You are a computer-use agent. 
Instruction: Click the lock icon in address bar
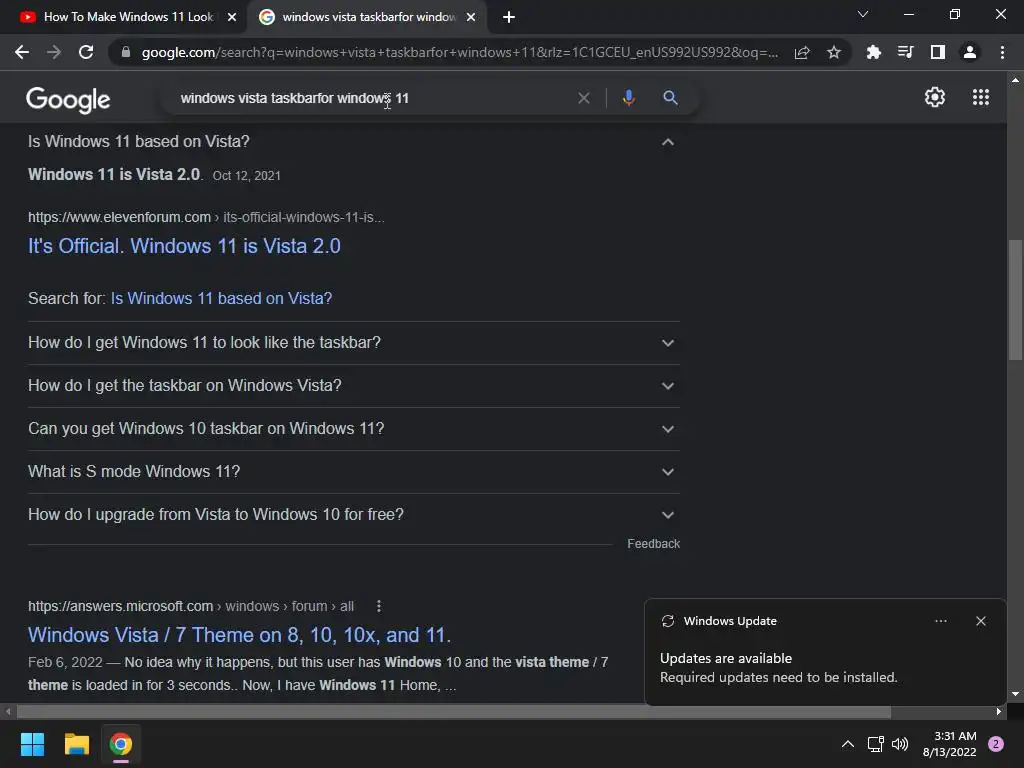pos(126,52)
